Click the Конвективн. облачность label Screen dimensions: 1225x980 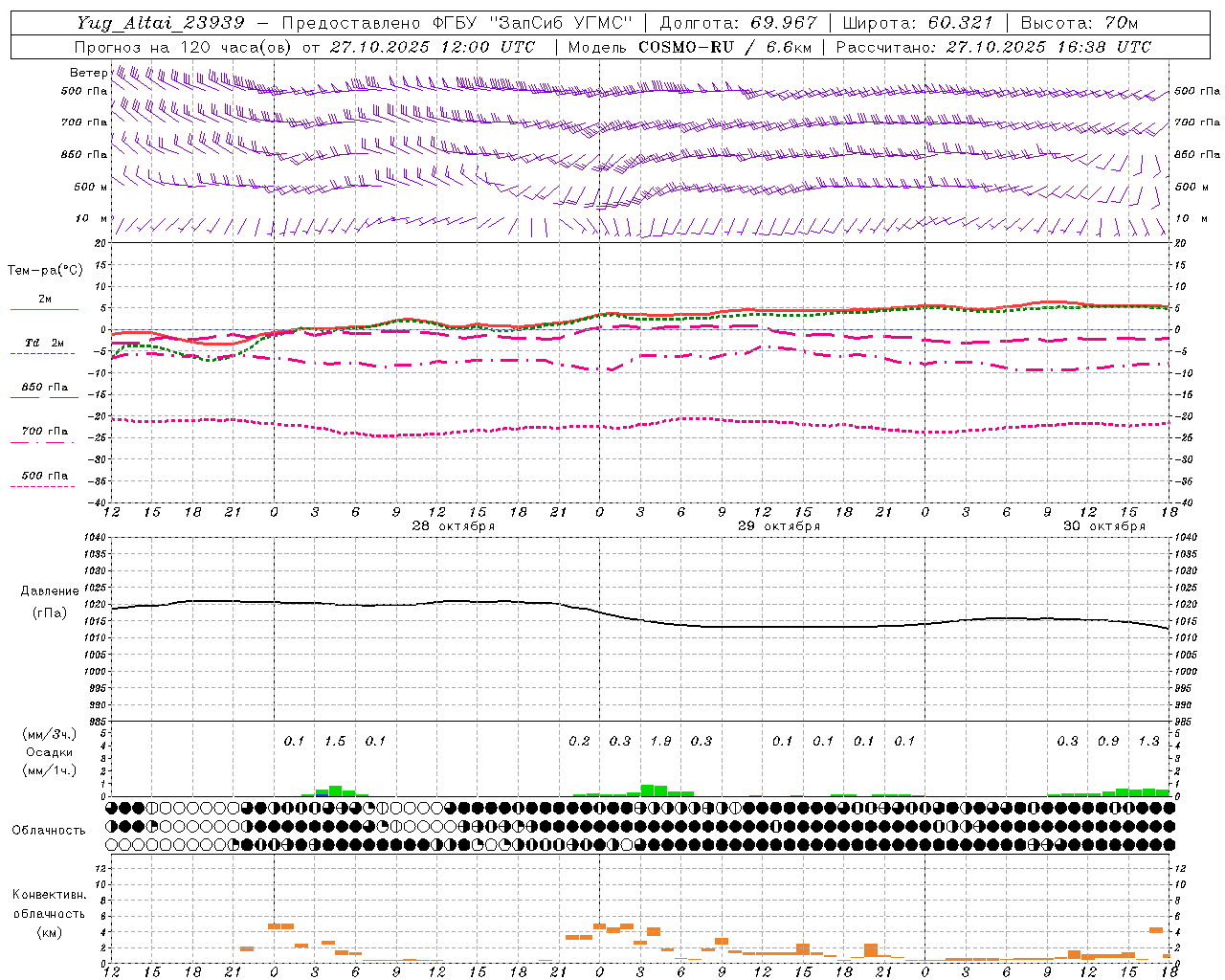tap(49, 904)
